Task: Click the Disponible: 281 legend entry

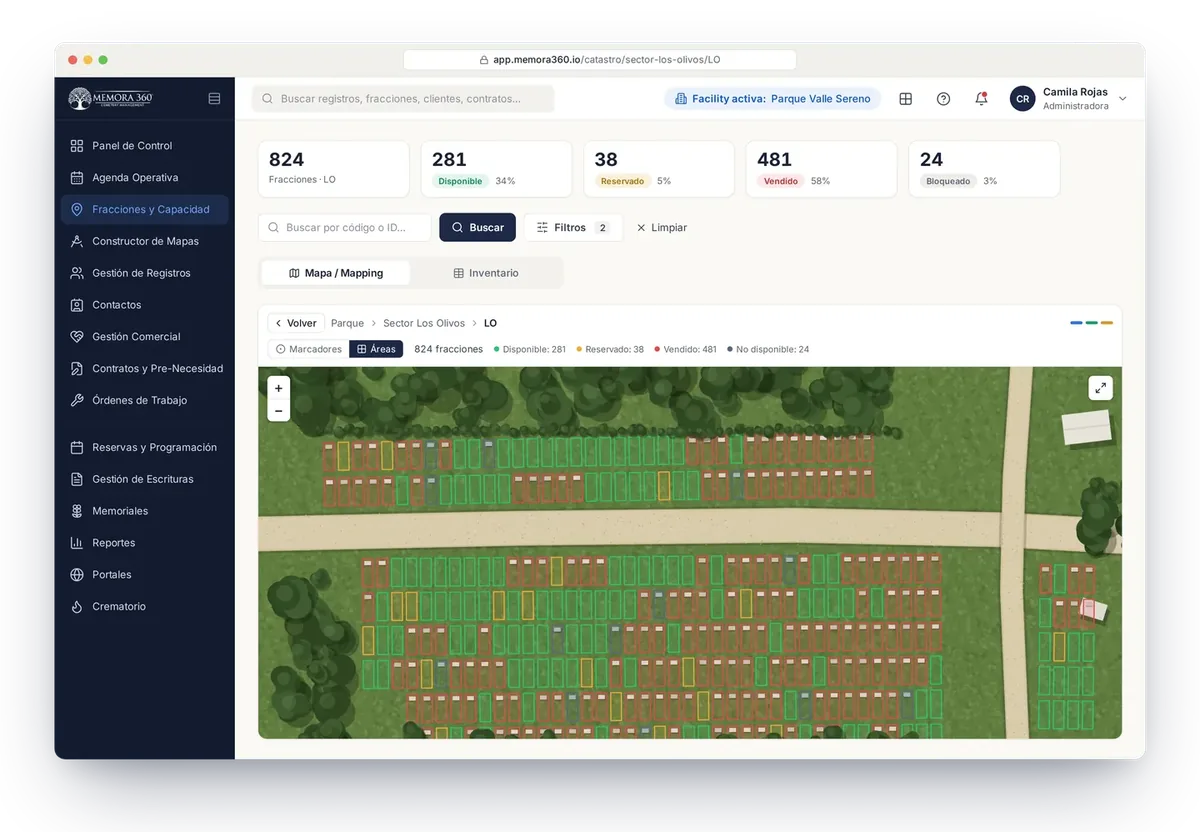Action: point(530,349)
